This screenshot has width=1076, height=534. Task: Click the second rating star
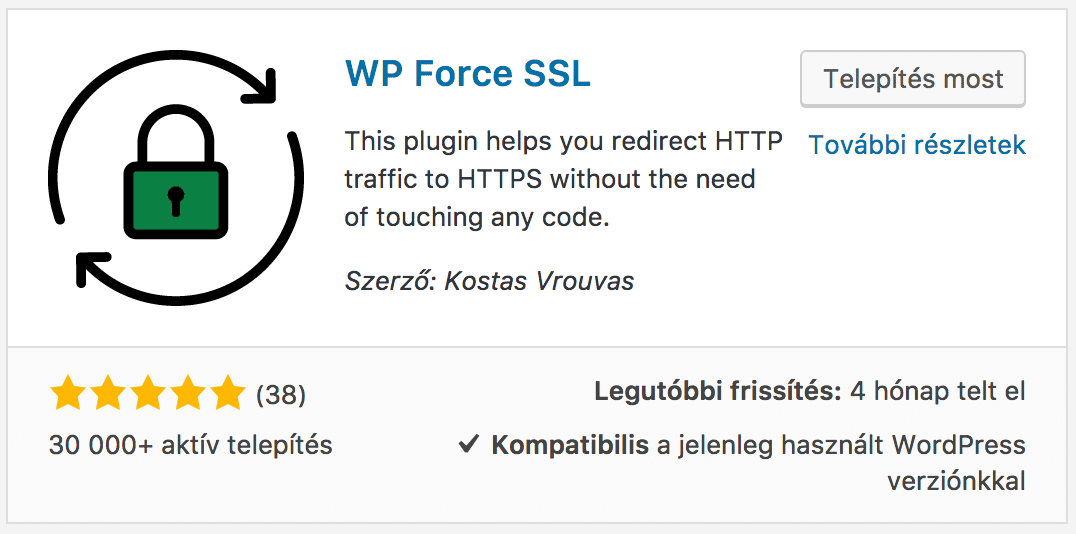(108, 394)
